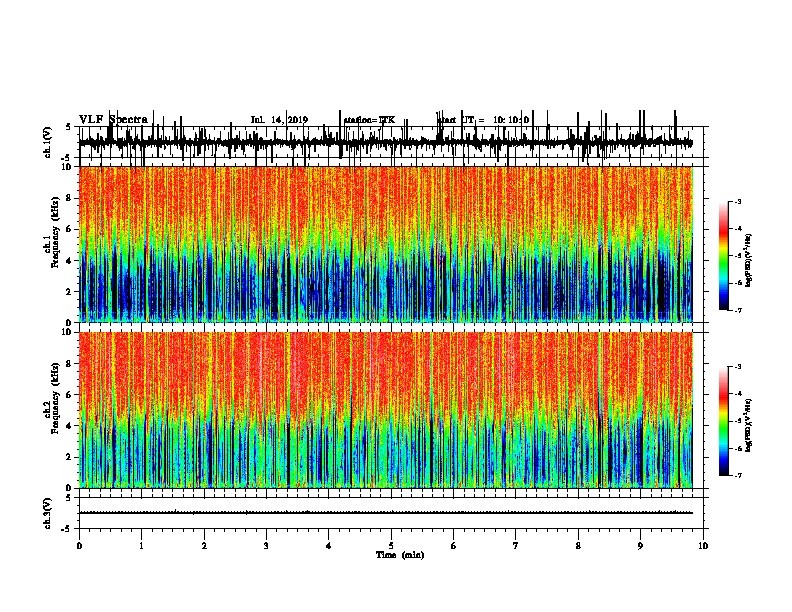Click inside the ch.2 spectrogram panel
The height and width of the screenshot is (612, 792).
pos(386,410)
